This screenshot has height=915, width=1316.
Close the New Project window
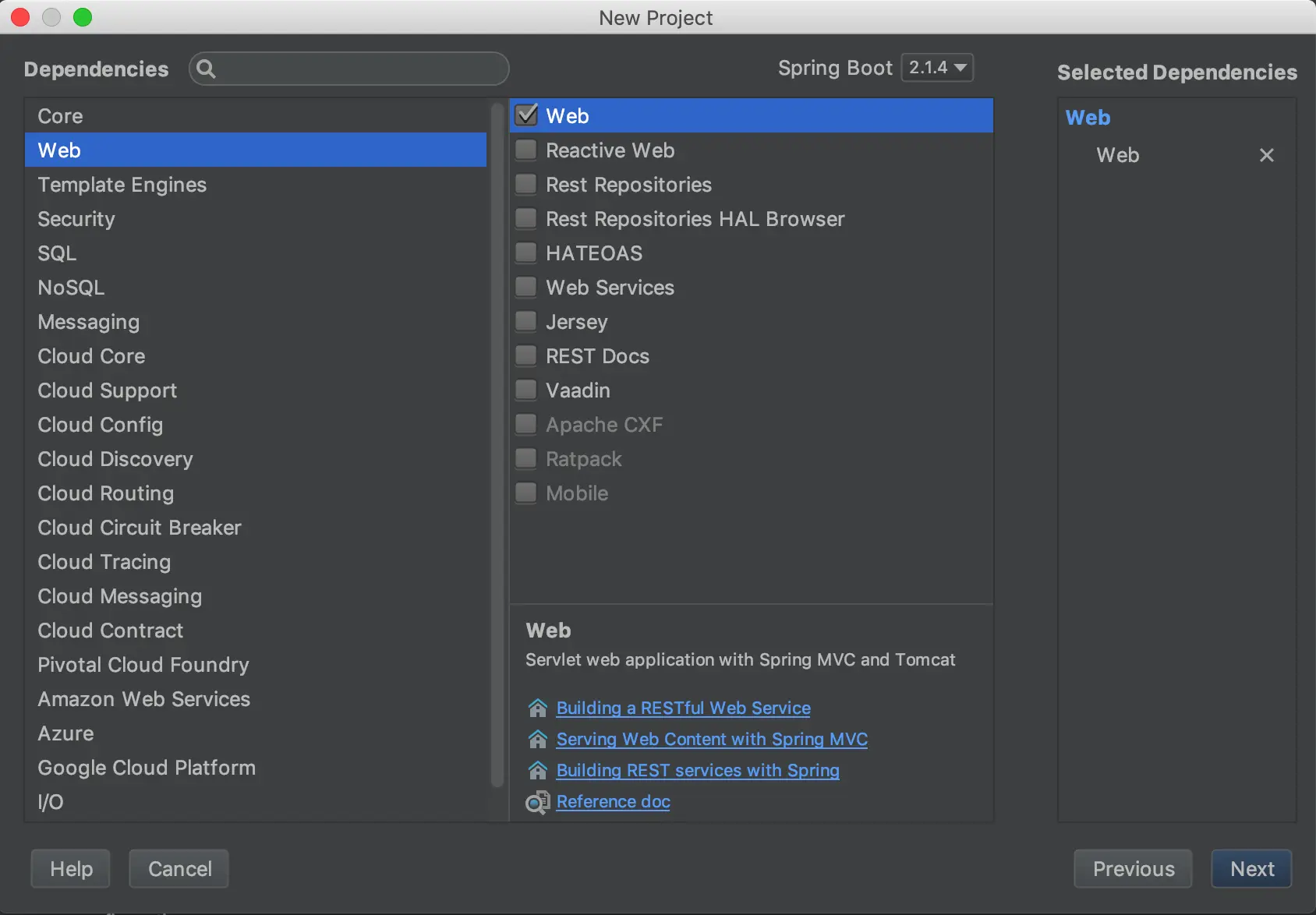point(20,17)
